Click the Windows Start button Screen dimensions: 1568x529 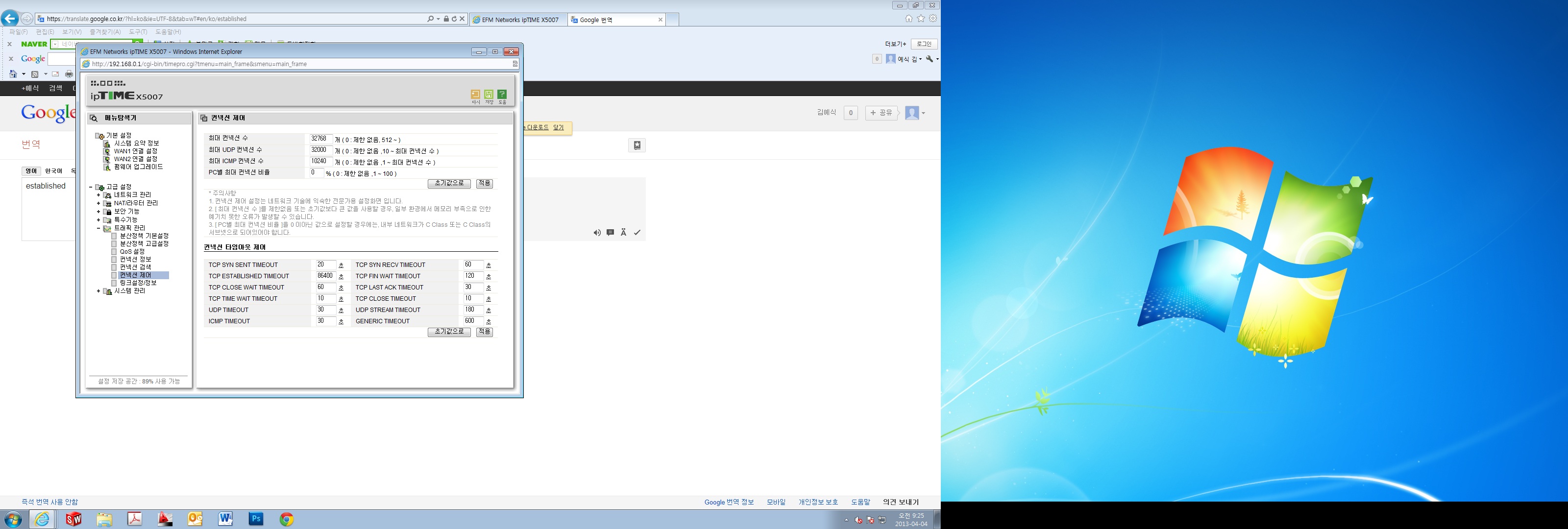pyautogui.click(x=13, y=519)
